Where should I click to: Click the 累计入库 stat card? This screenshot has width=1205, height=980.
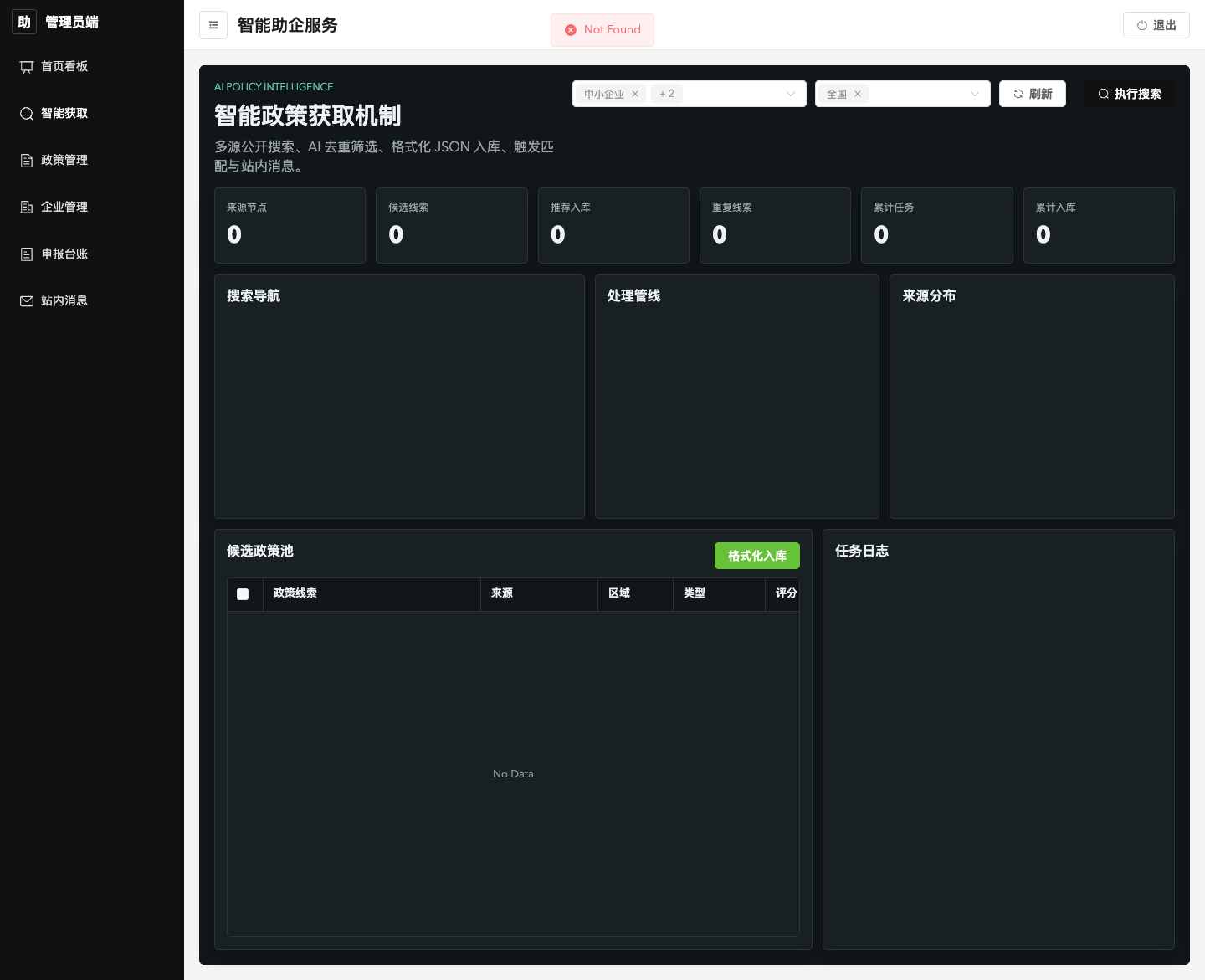1099,226
